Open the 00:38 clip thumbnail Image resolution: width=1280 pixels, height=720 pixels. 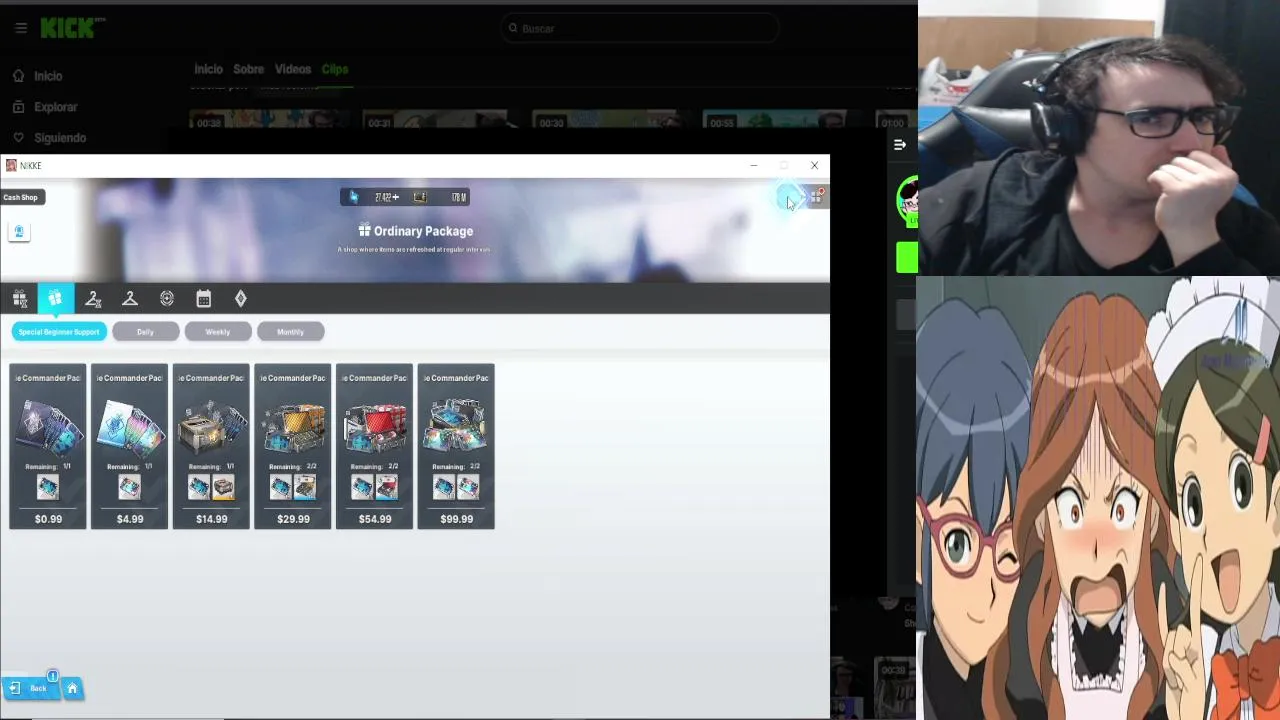(x=268, y=119)
